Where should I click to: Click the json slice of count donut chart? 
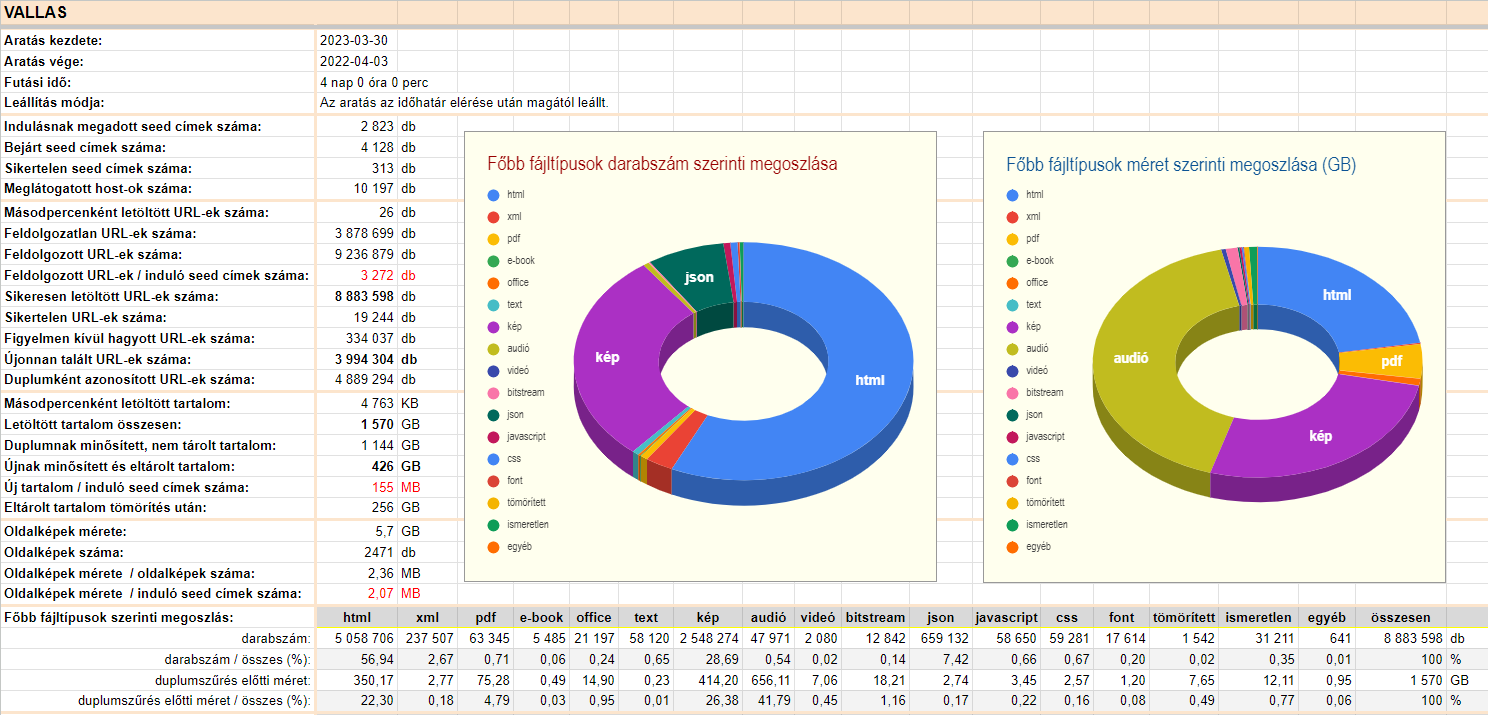(698, 277)
